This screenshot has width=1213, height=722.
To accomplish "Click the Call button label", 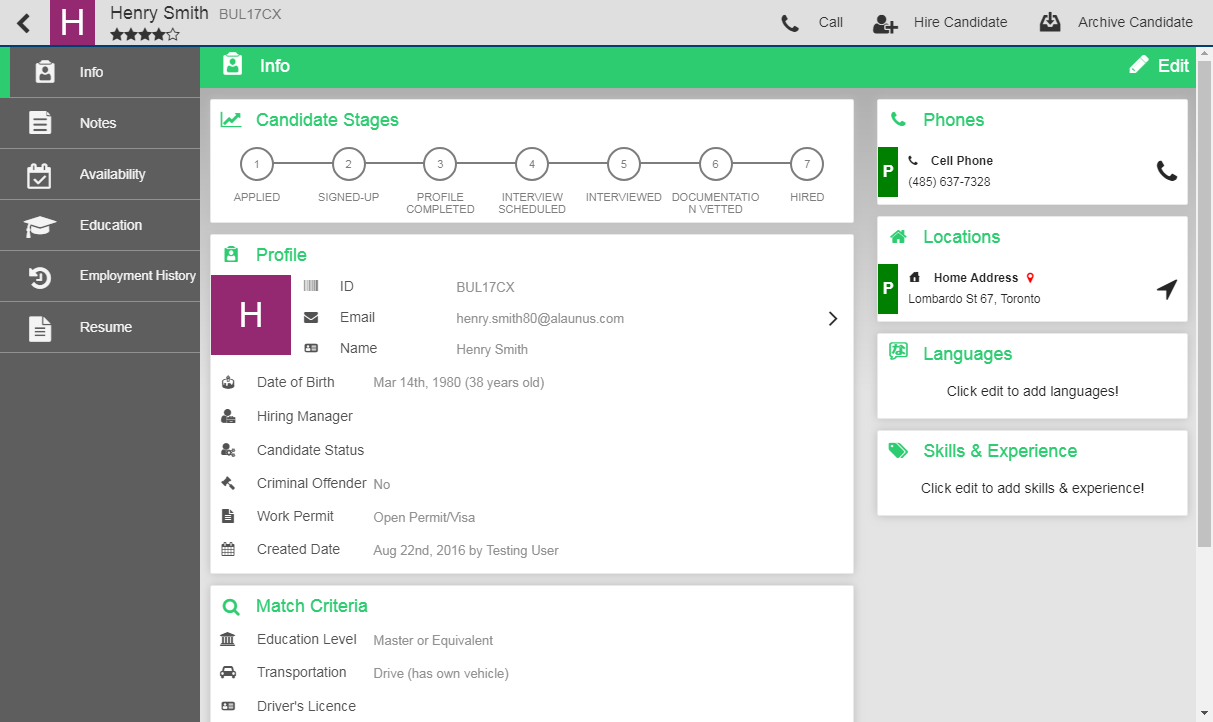I will click(x=831, y=22).
